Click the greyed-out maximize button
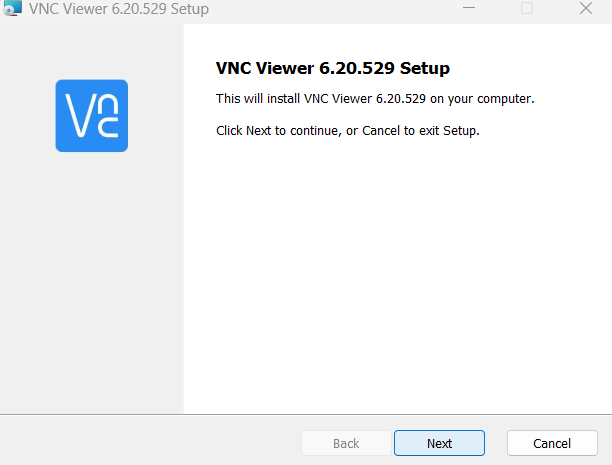 [527, 9]
